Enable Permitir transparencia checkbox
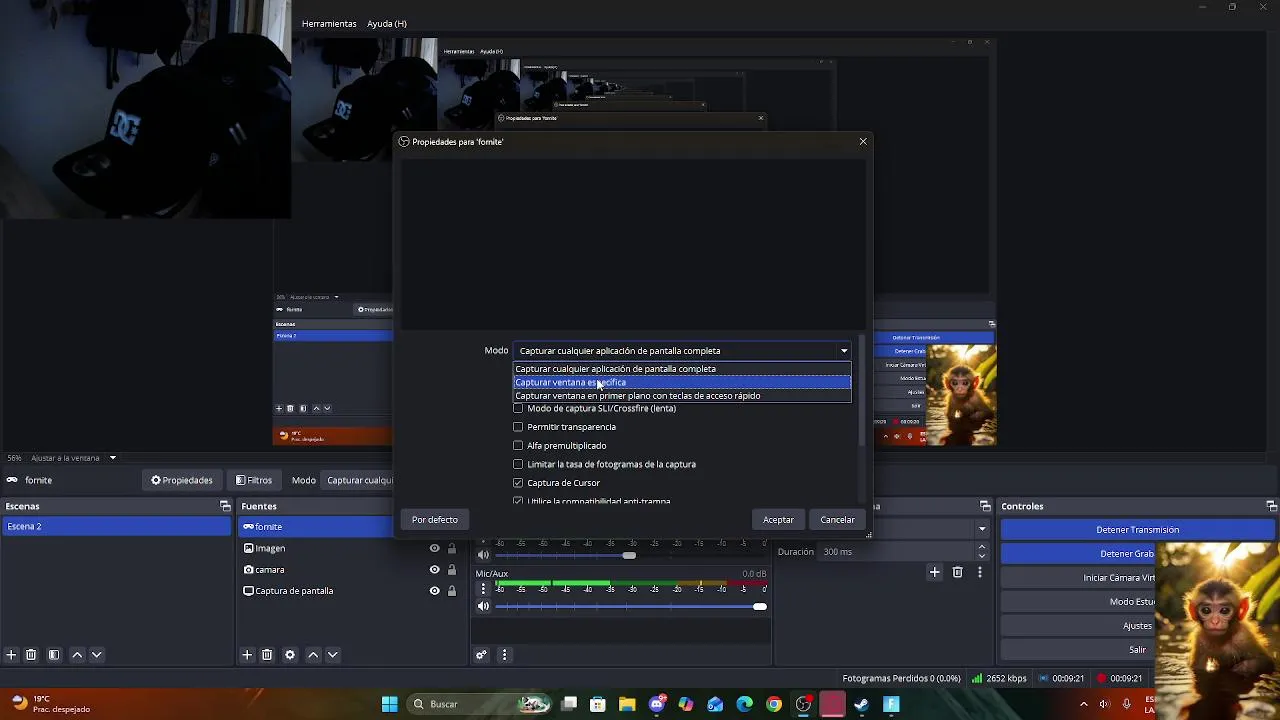Viewport: 1280px width, 720px height. [518, 427]
